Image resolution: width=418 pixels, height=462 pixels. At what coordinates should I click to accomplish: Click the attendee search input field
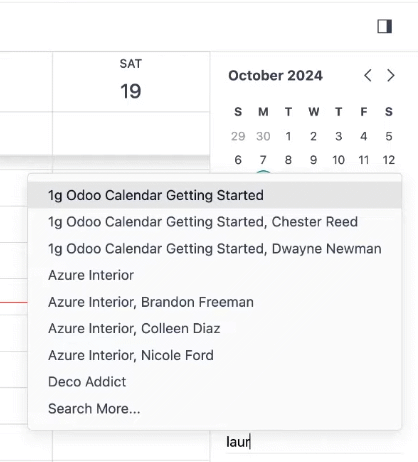tap(313, 442)
